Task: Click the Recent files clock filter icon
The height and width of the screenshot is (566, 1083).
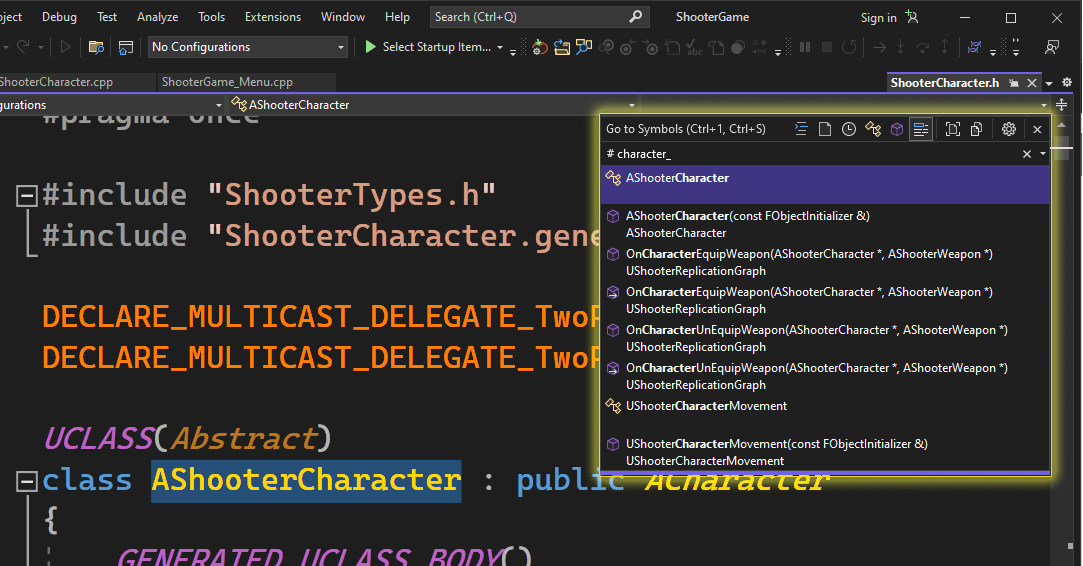Action: pos(849,129)
